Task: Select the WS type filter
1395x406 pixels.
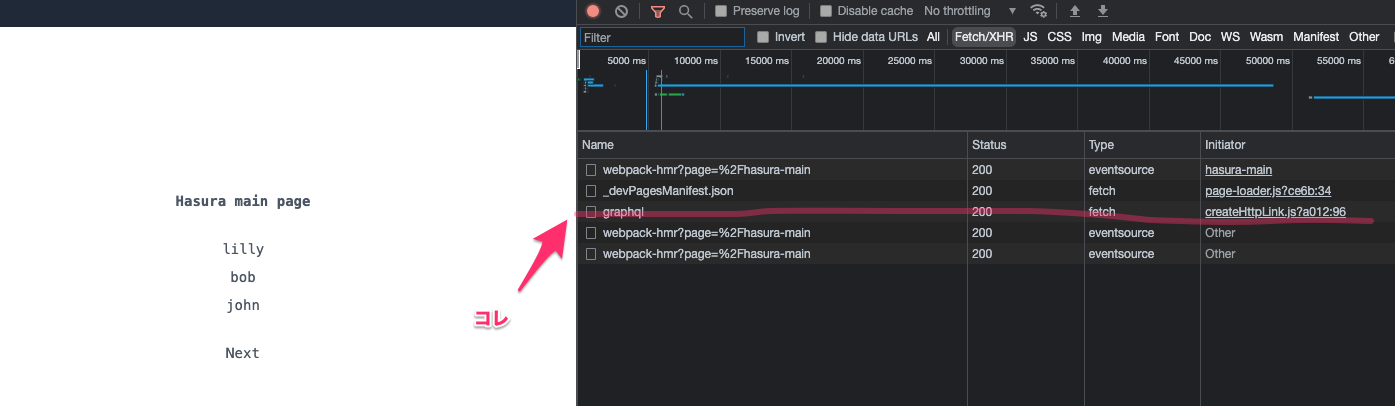Action: point(1230,37)
